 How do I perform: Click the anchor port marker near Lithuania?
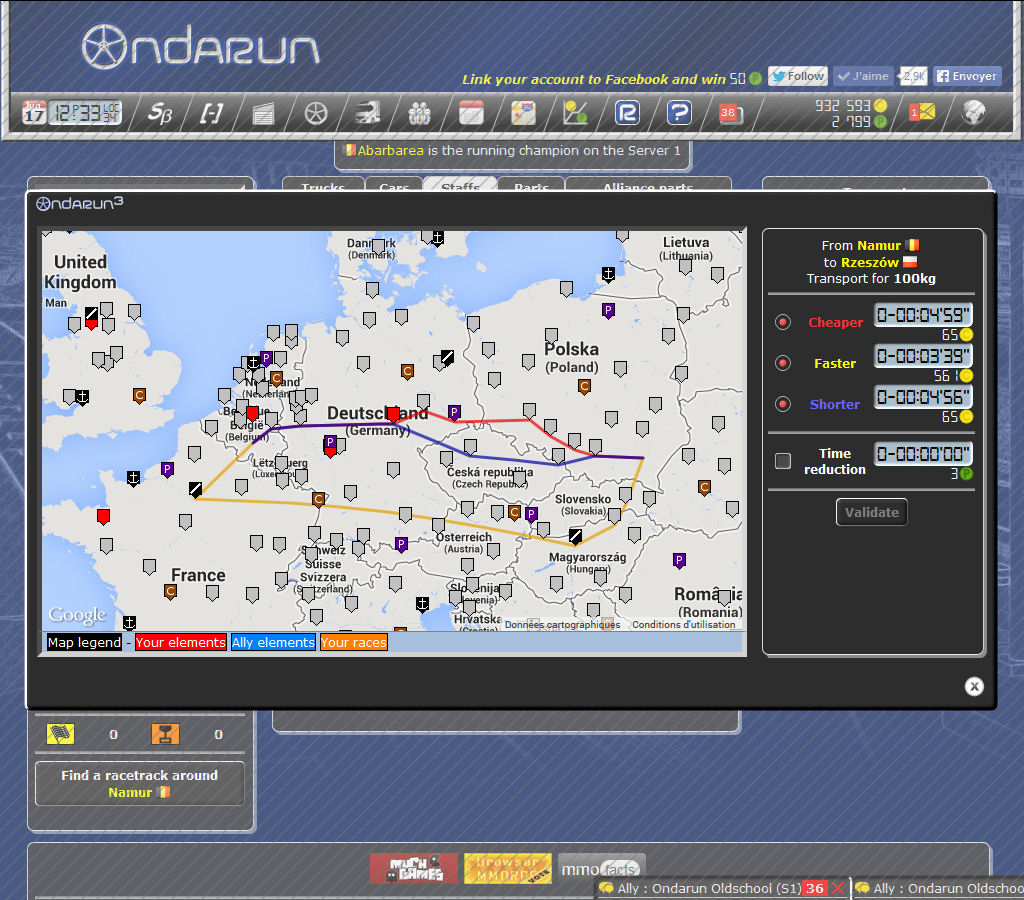point(609,274)
